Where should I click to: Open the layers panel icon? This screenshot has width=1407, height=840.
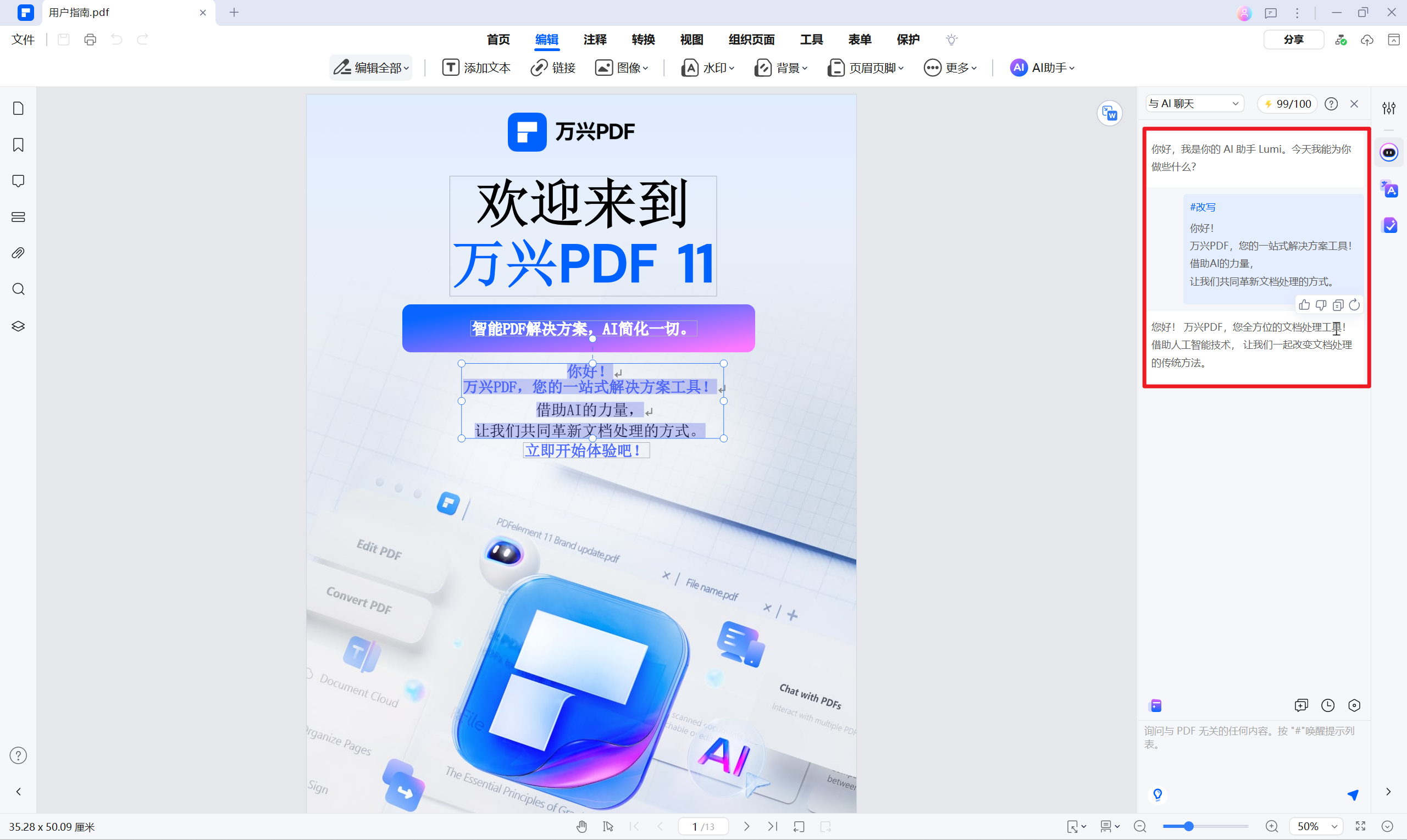pos(18,326)
